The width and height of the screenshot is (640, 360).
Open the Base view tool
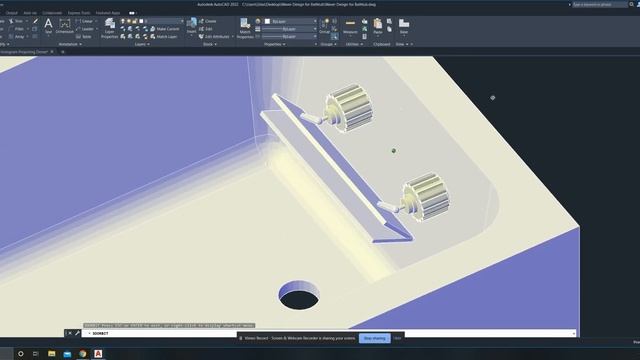coord(404,26)
